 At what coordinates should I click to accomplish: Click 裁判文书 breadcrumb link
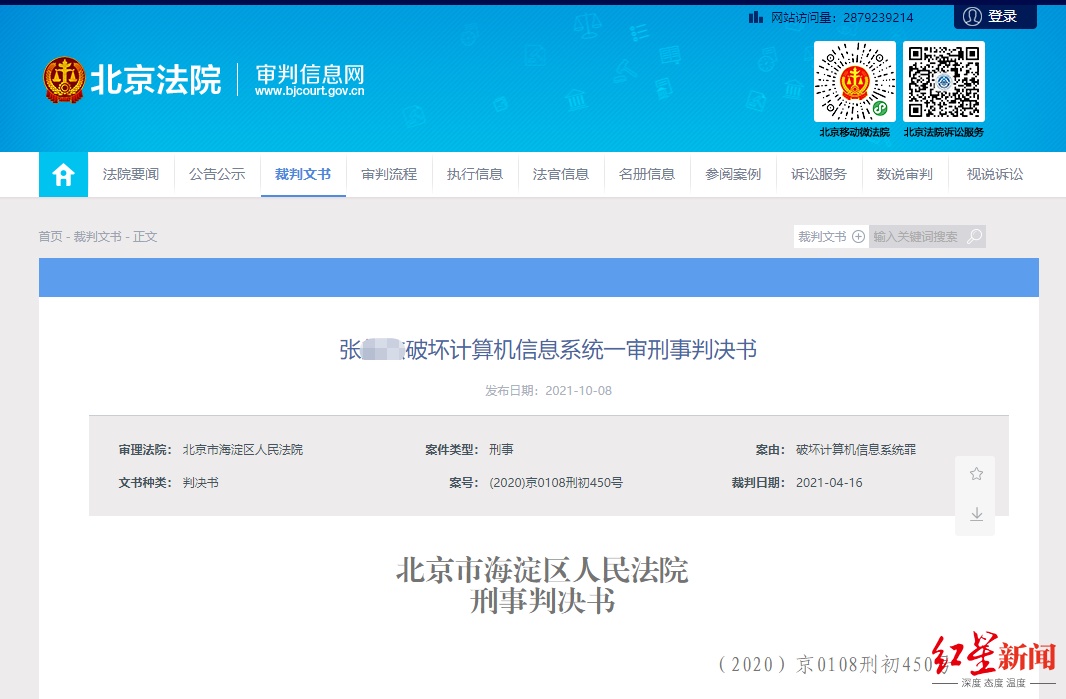pos(97,237)
